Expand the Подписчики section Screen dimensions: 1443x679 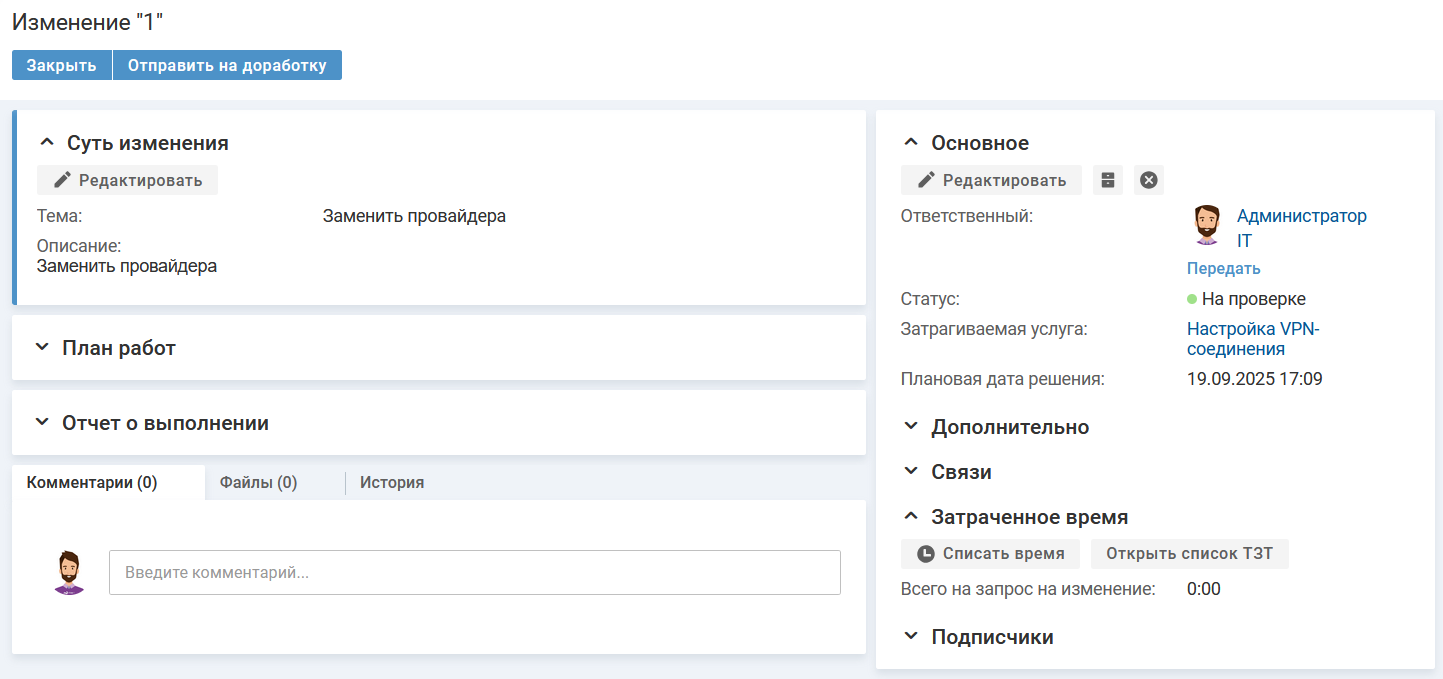(910, 637)
